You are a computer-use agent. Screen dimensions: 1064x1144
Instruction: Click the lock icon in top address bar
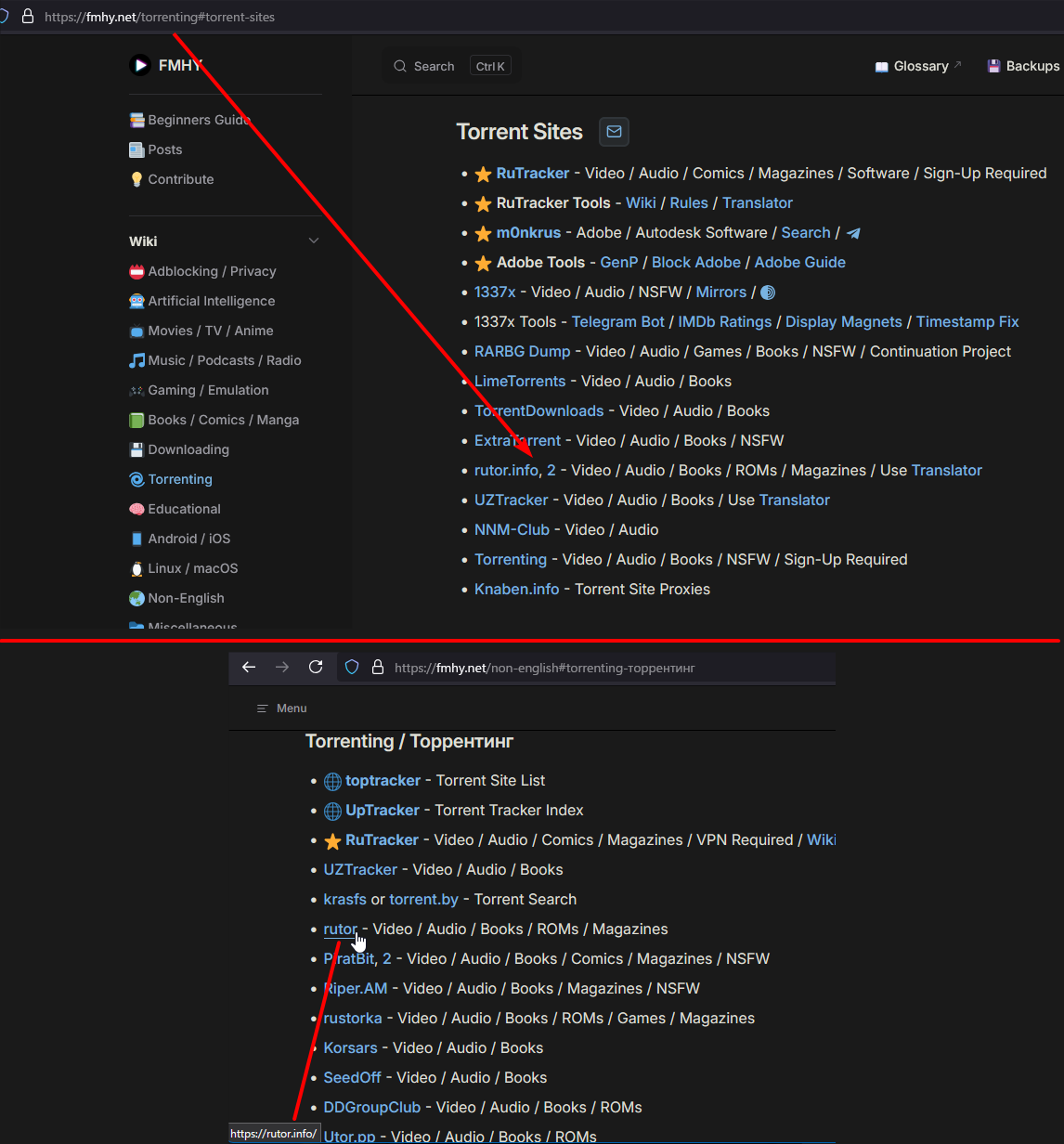(x=28, y=17)
